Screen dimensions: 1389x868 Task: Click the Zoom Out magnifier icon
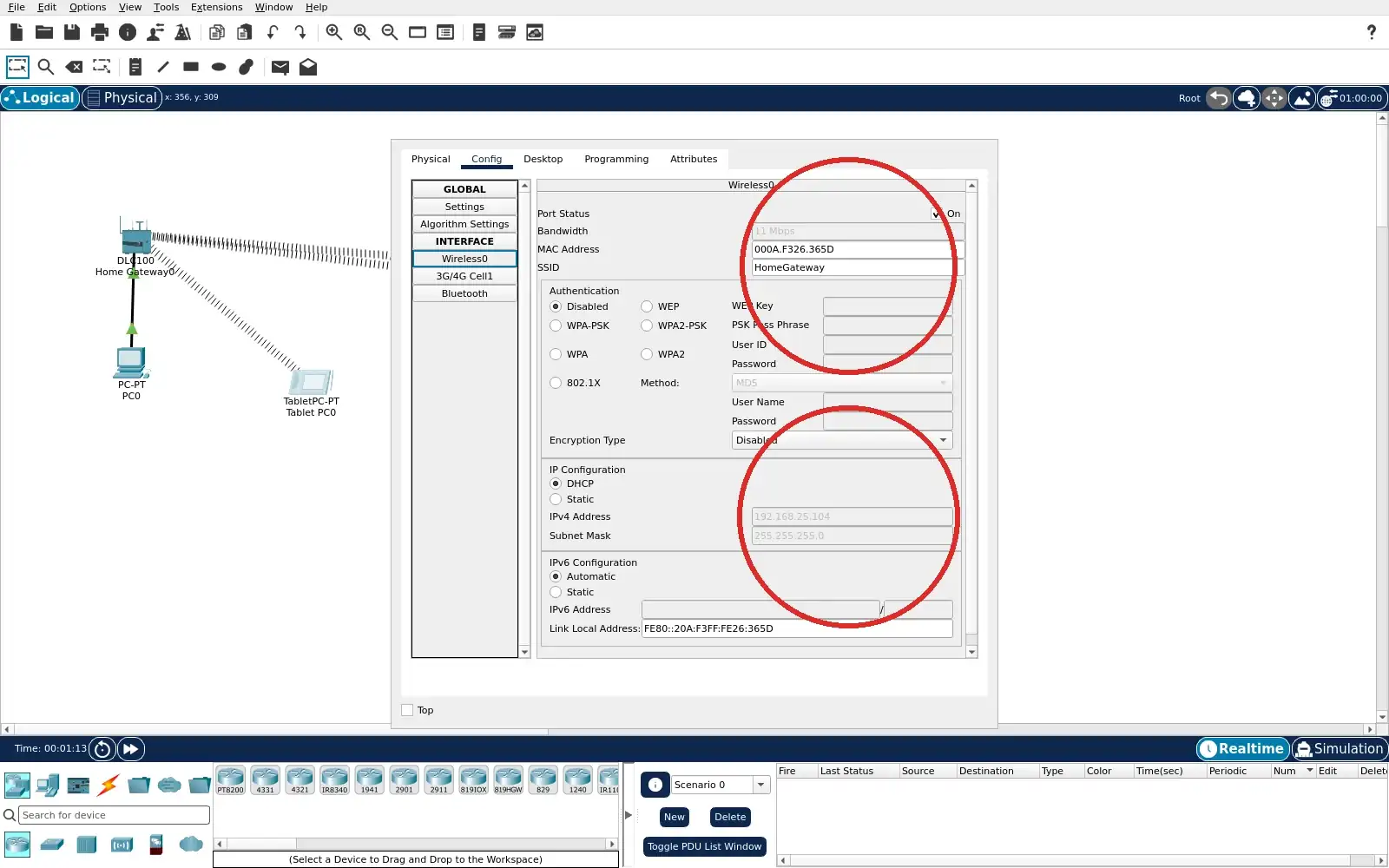pos(390,32)
